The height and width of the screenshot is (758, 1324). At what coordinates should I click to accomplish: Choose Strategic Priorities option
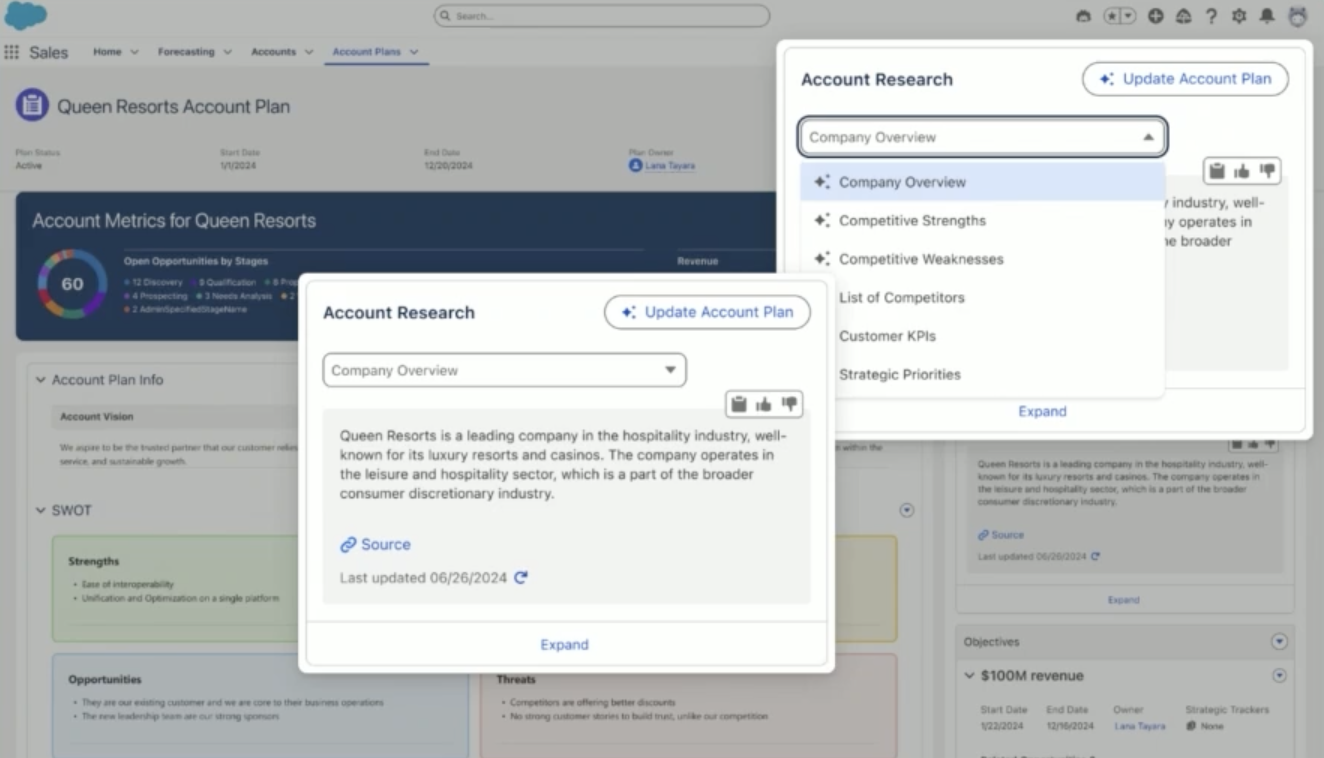coord(899,375)
